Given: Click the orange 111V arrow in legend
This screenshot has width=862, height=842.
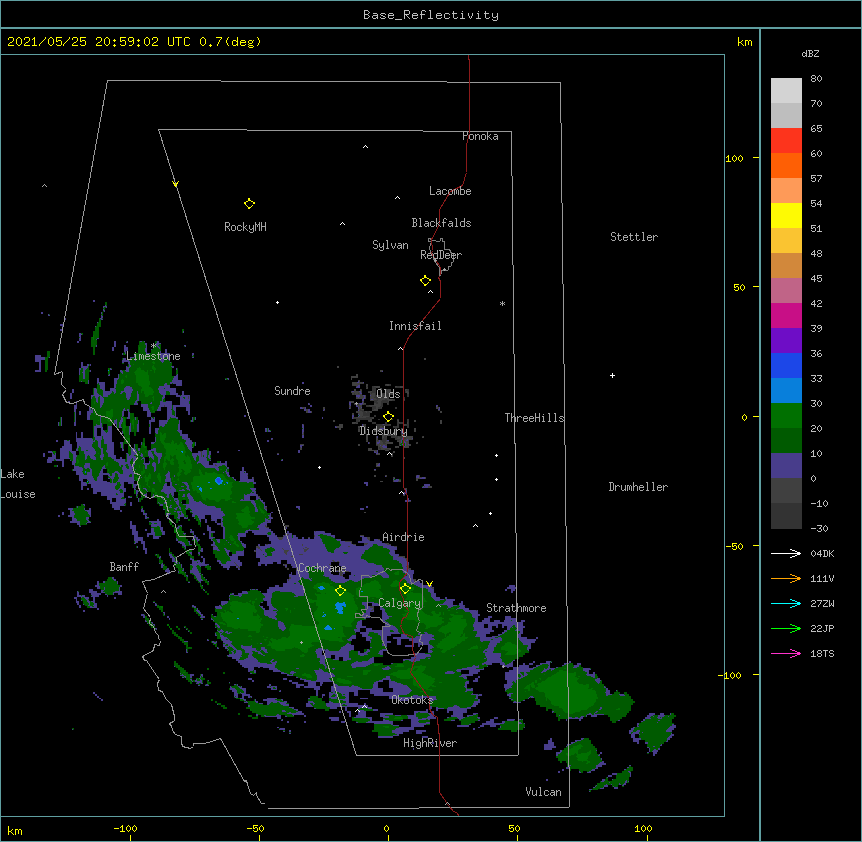Looking at the screenshot, I should [x=786, y=578].
